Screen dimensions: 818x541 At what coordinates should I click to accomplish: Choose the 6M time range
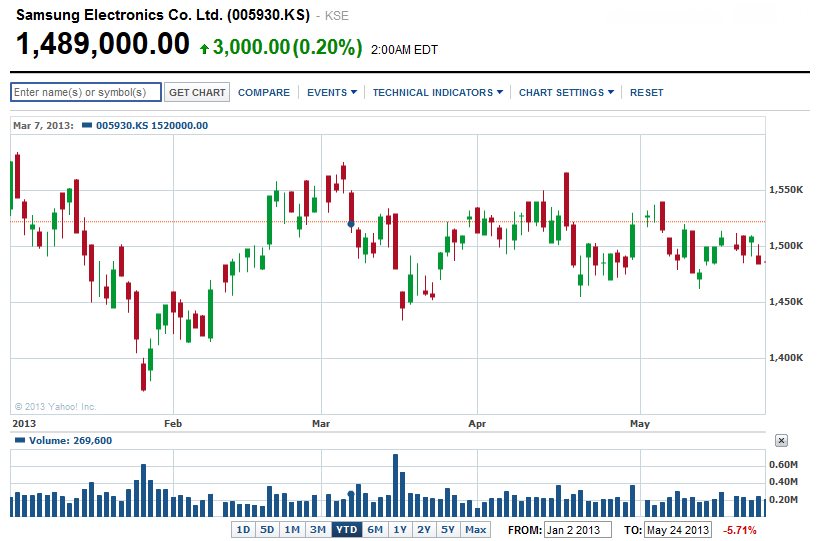click(375, 530)
